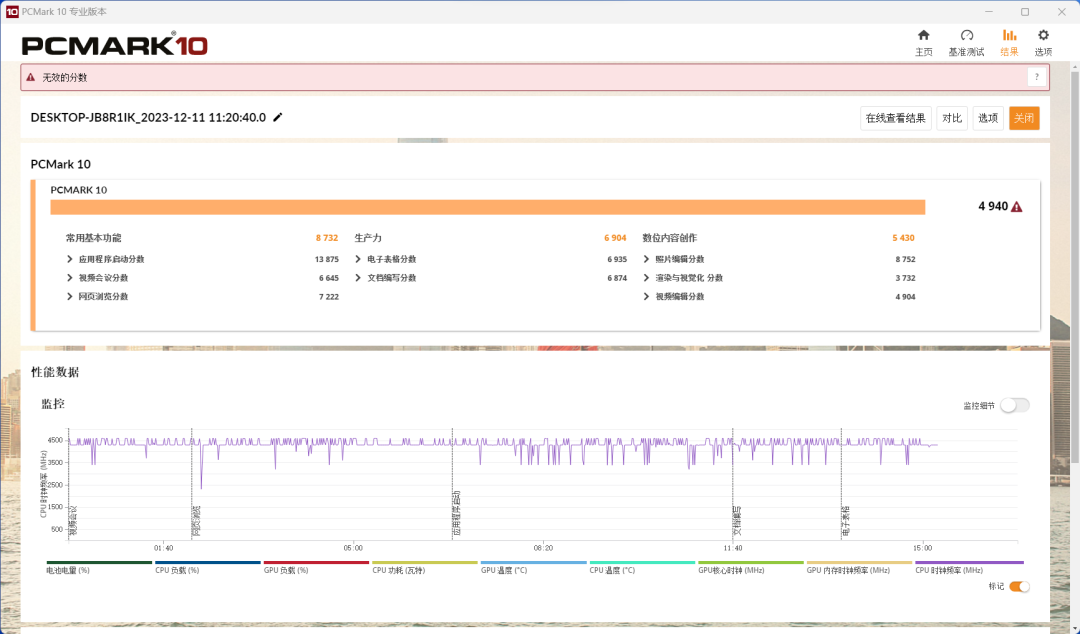Click the 常用基本功能 score 8 732
Screen dimensions: 1080x634
tap(327, 238)
